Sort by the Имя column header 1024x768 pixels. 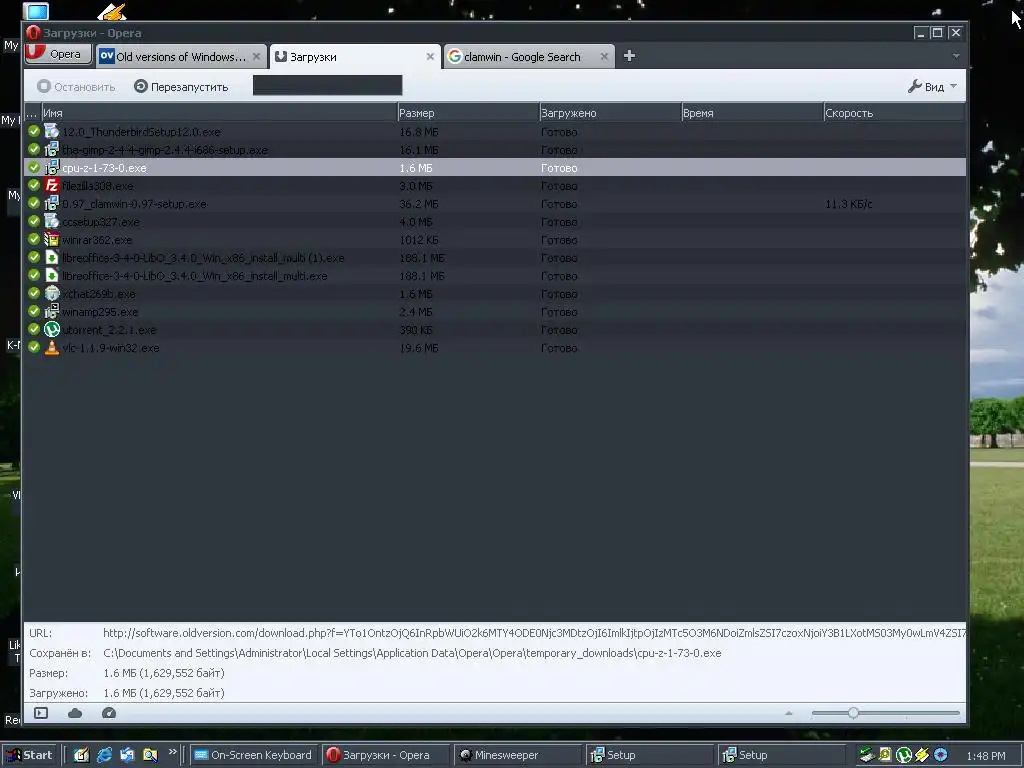(219, 113)
